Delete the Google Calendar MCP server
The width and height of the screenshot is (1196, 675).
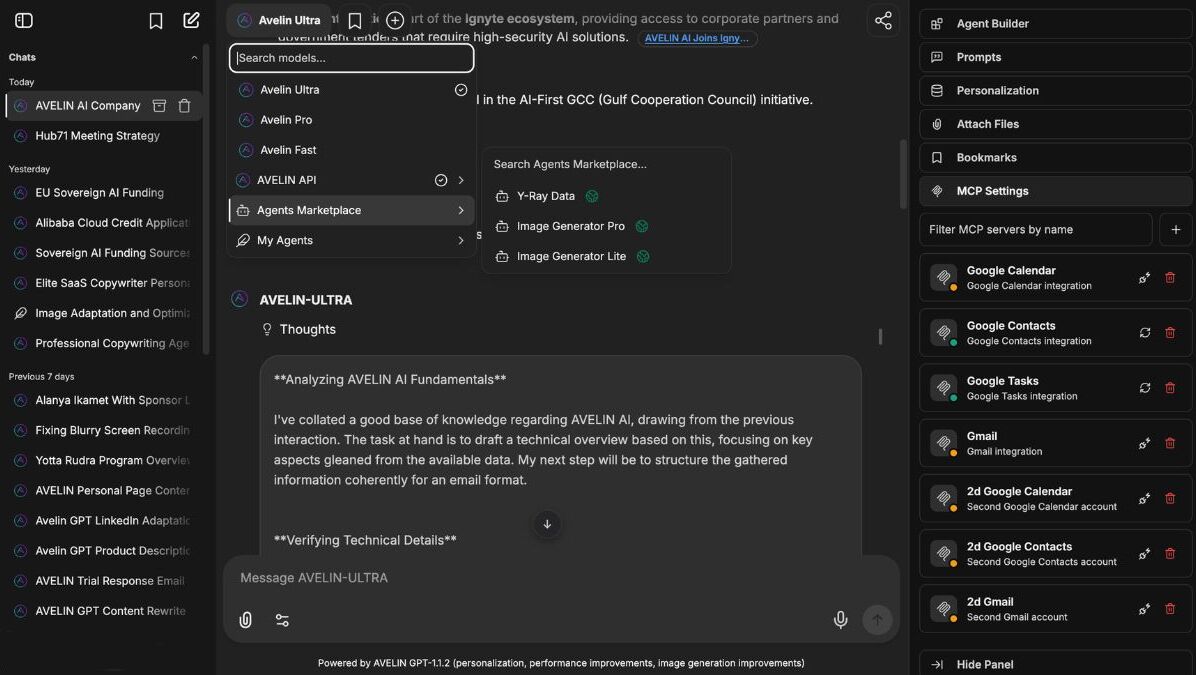[1170, 278]
